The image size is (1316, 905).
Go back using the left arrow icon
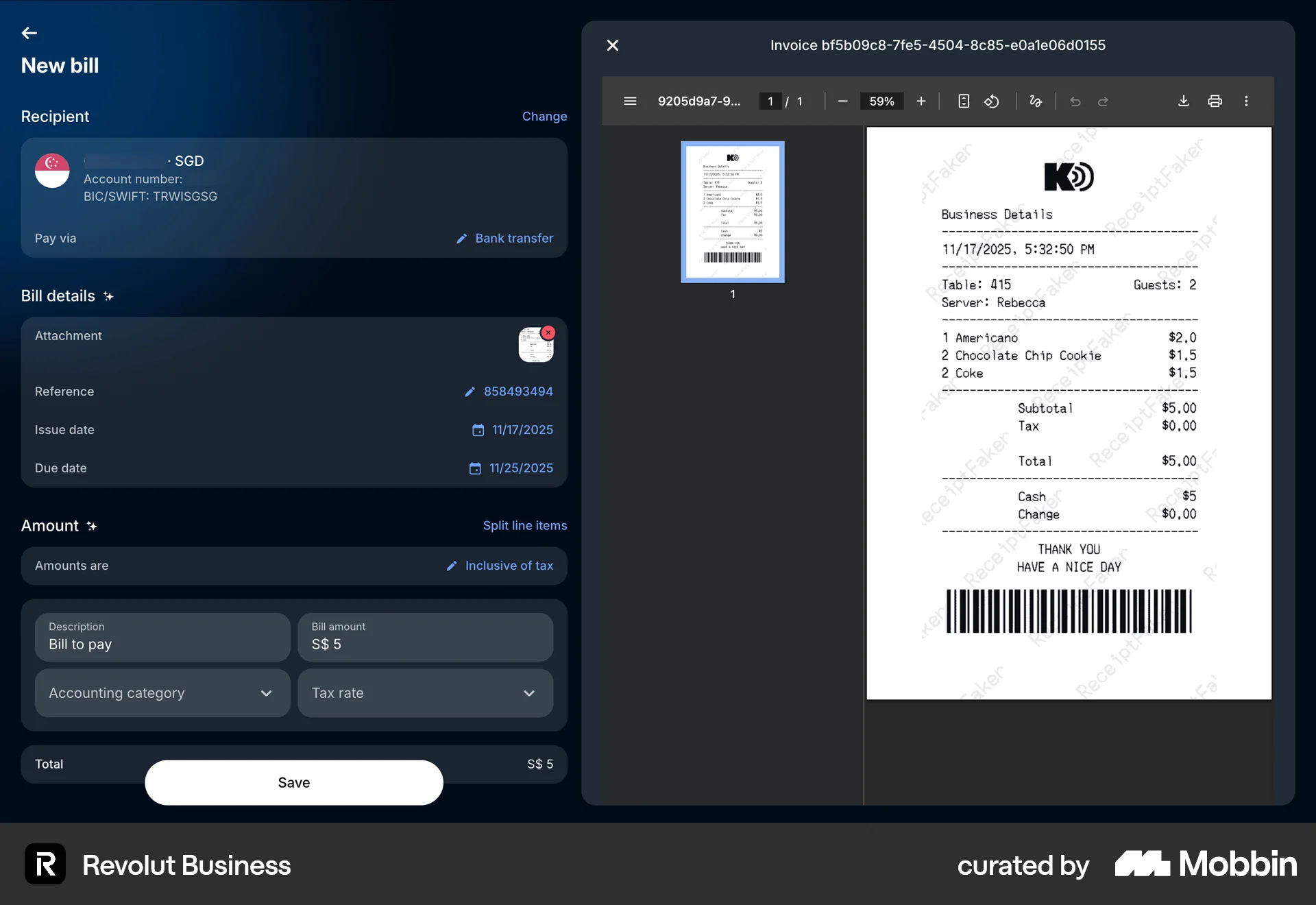29,33
